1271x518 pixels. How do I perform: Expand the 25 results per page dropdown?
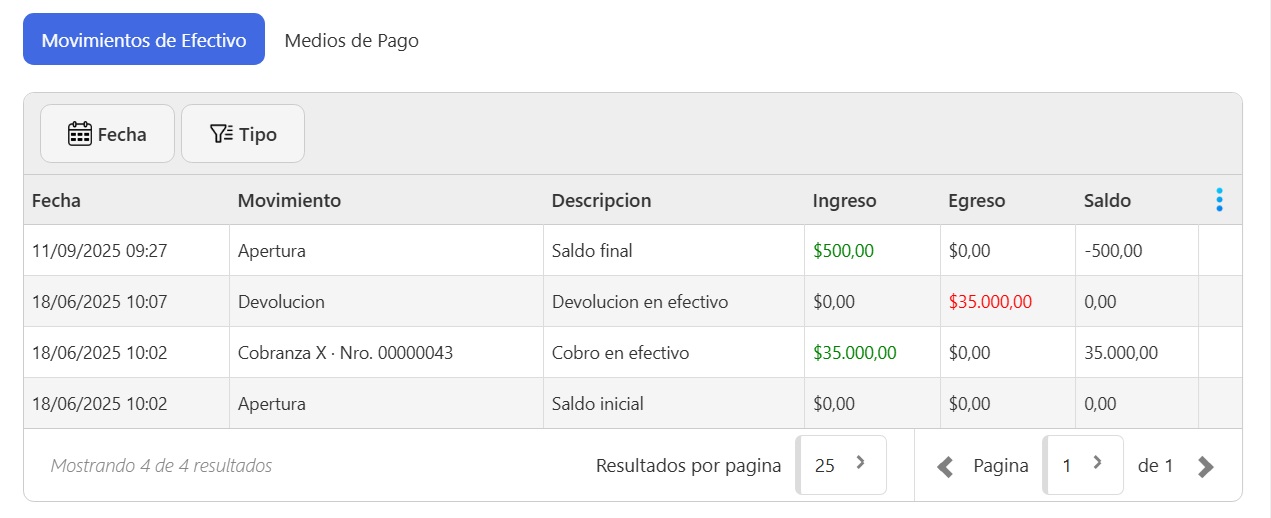[x=841, y=465]
